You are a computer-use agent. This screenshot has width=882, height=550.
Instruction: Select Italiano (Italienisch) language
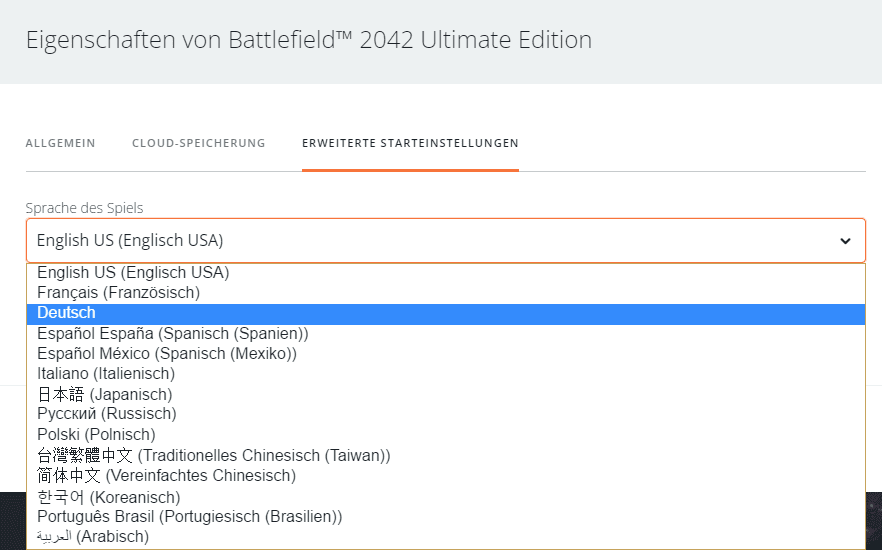coord(446,374)
